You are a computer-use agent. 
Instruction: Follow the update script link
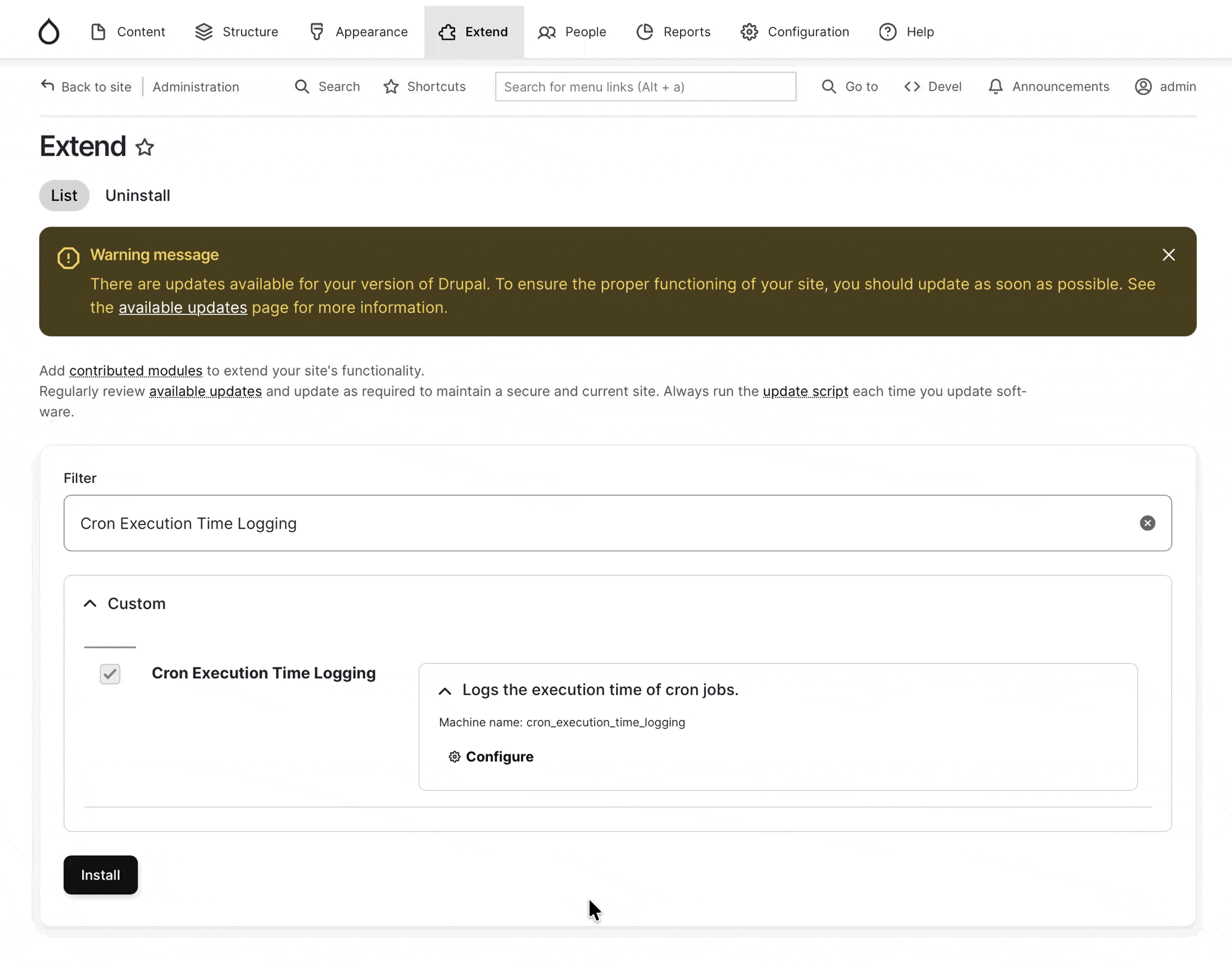(x=805, y=391)
